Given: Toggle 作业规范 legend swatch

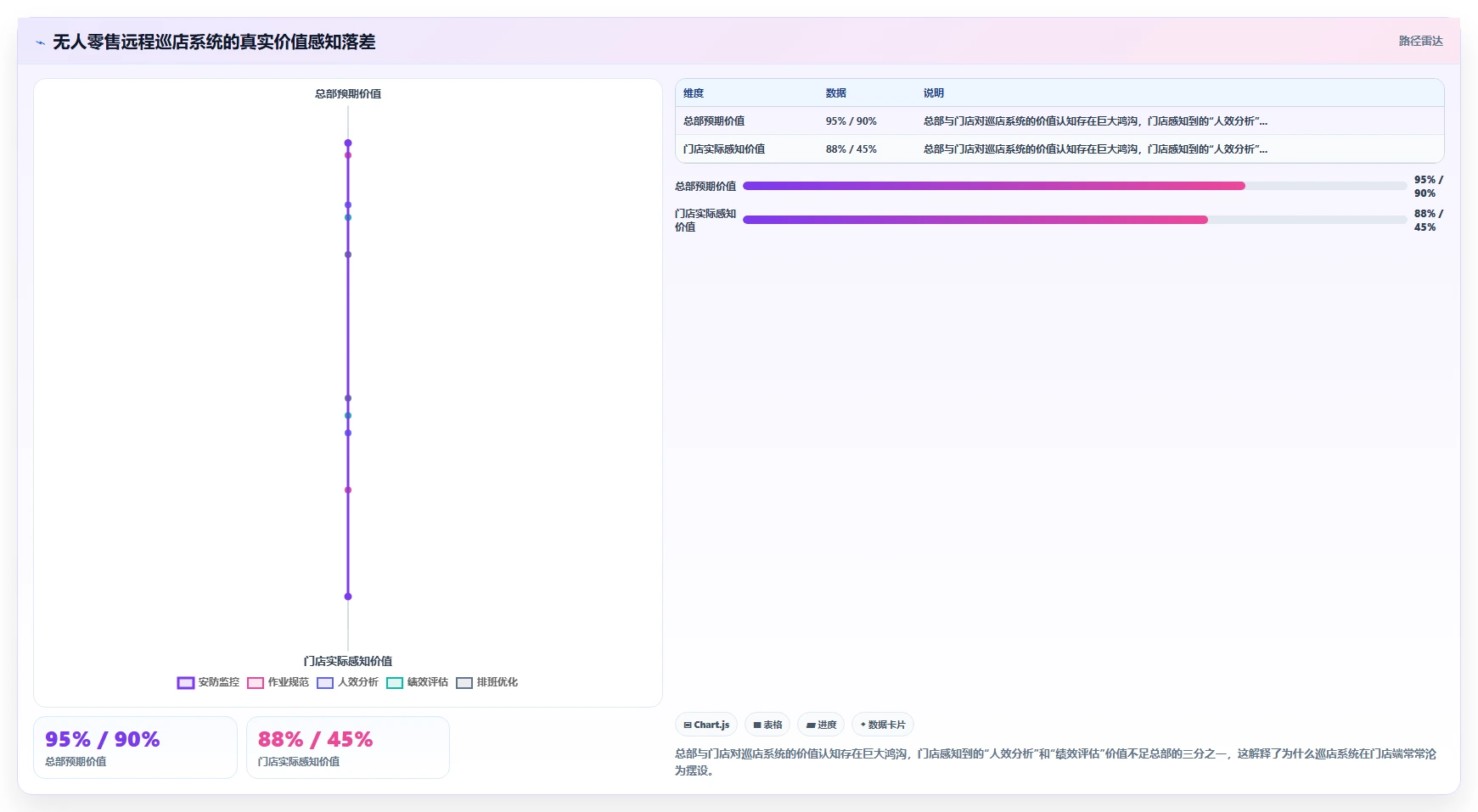Looking at the screenshot, I should (256, 683).
